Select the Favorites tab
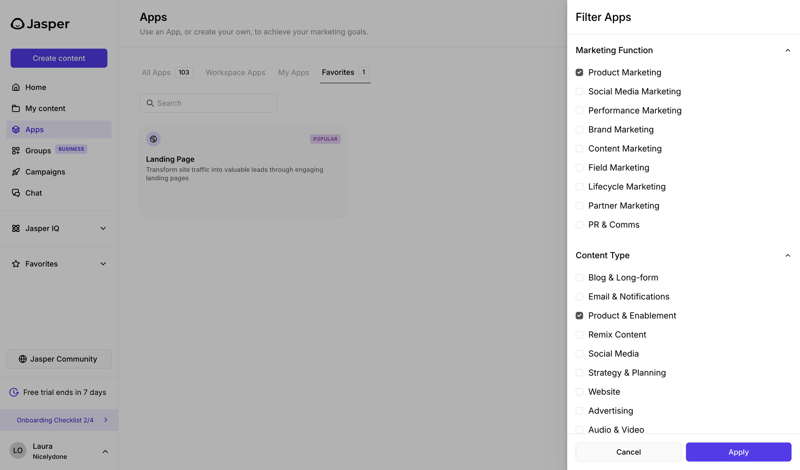800x470 pixels. tap(345, 72)
